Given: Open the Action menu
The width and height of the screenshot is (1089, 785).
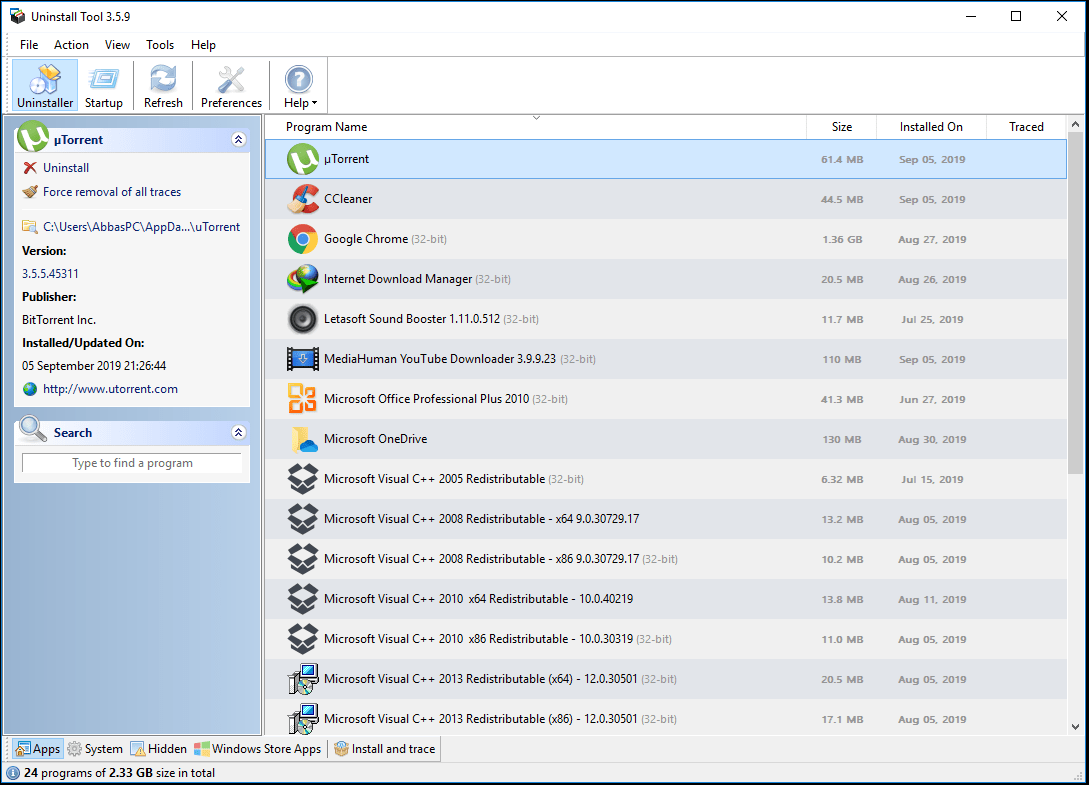Looking at the screenshot, I should pos(71,45).
